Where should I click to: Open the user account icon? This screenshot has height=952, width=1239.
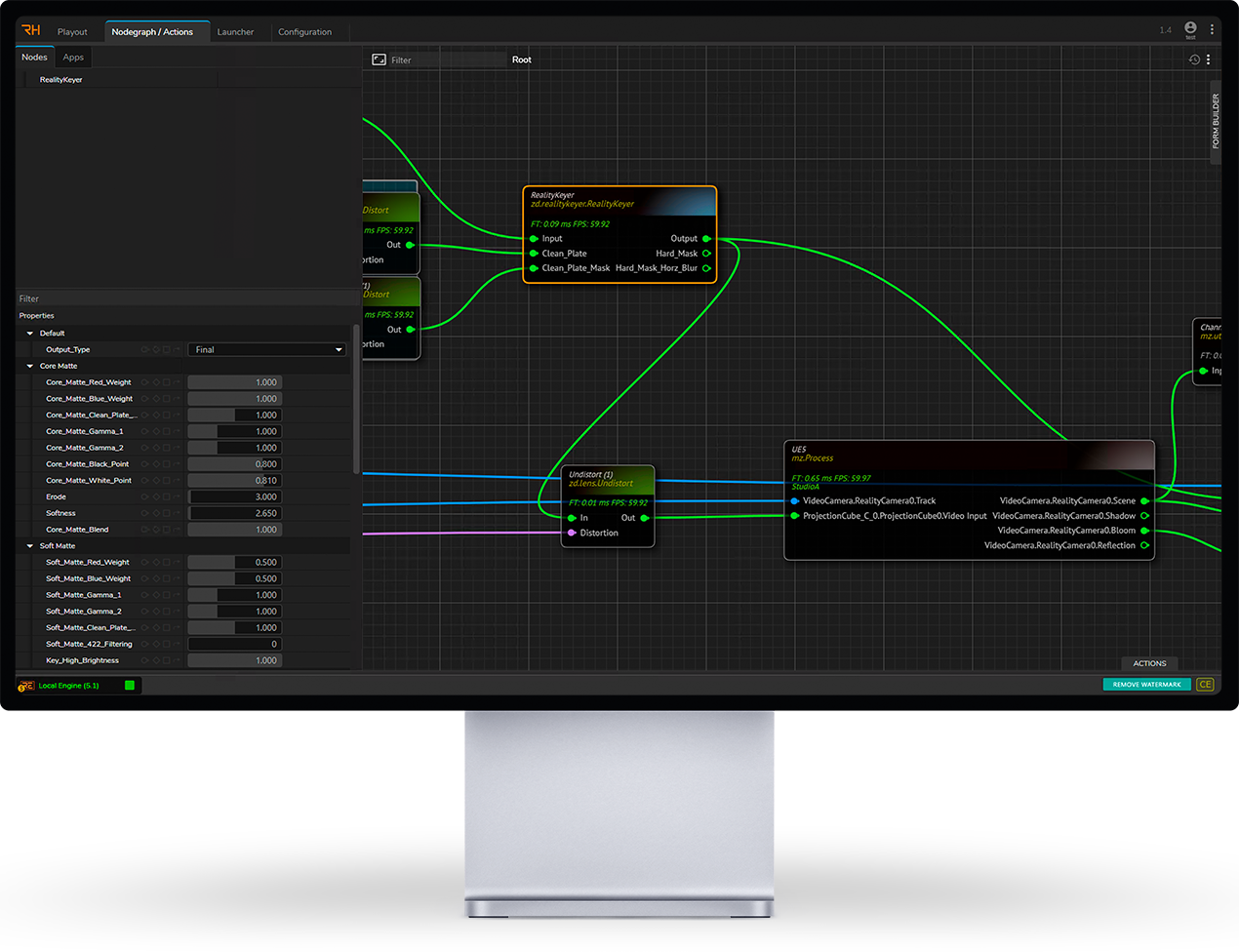pyautogui.click(x=1190, y=28)
